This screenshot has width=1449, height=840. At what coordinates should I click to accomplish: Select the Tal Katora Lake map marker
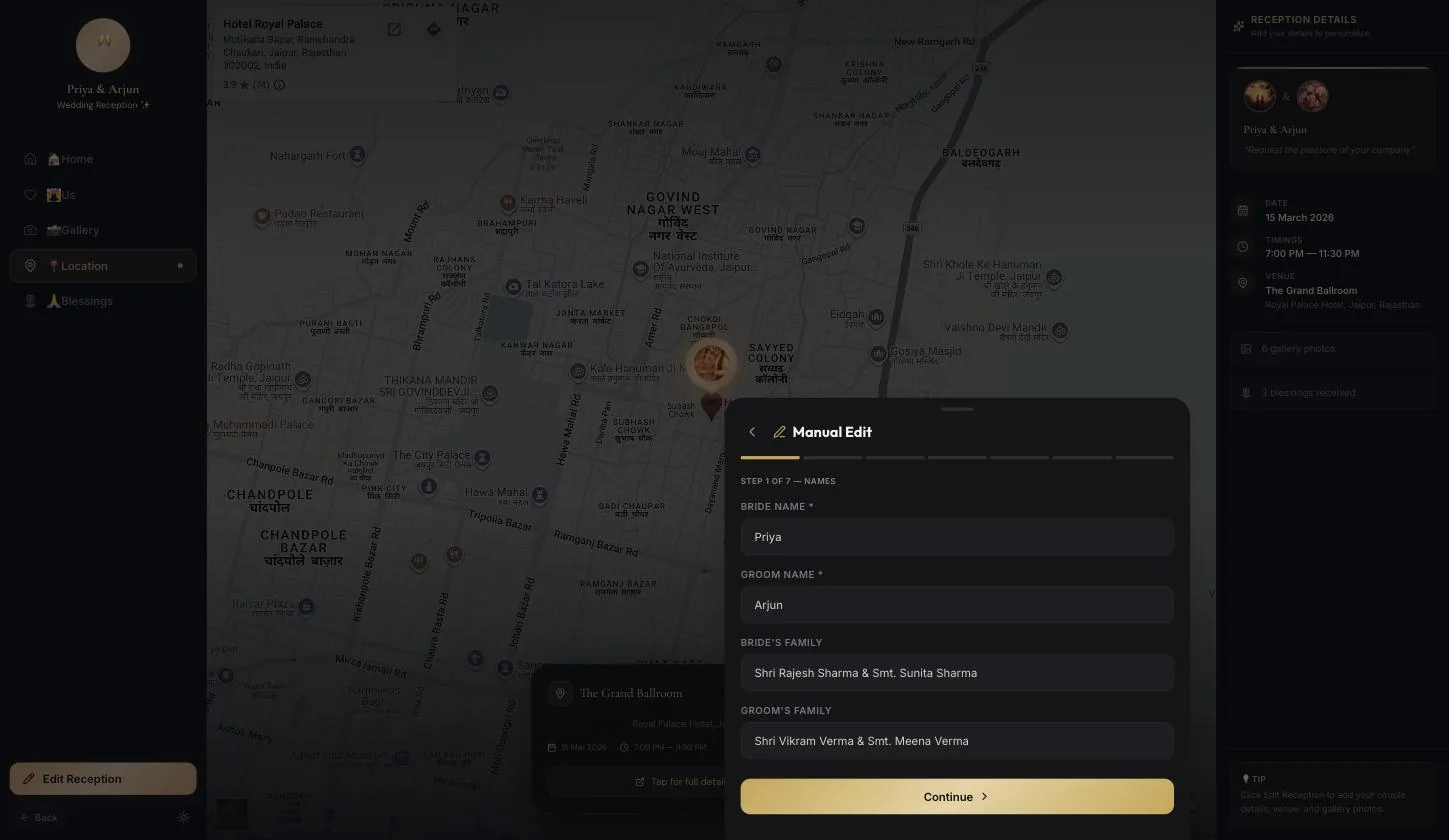(x=513, y=287)
